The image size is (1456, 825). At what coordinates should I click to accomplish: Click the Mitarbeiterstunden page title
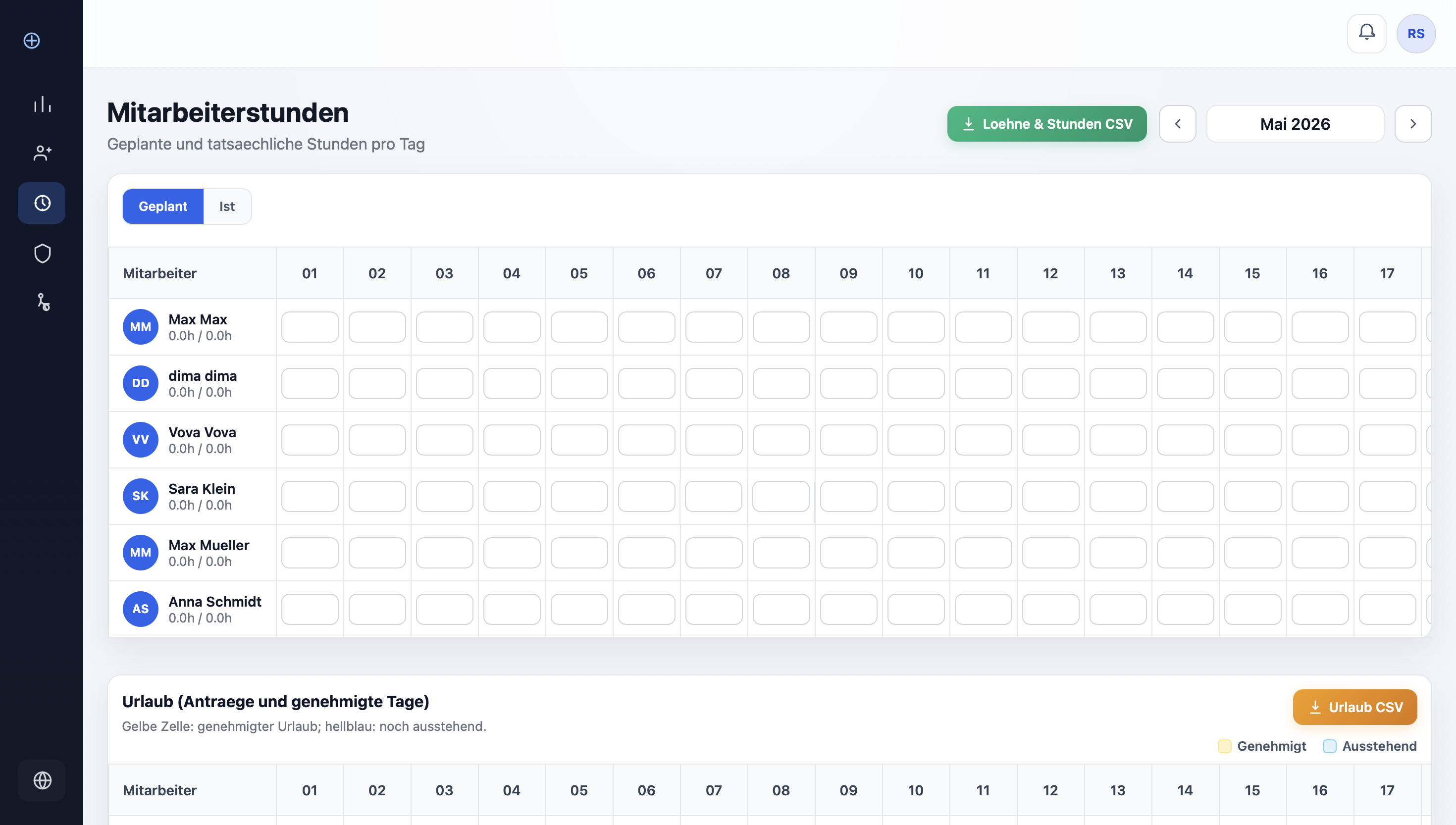228,112
